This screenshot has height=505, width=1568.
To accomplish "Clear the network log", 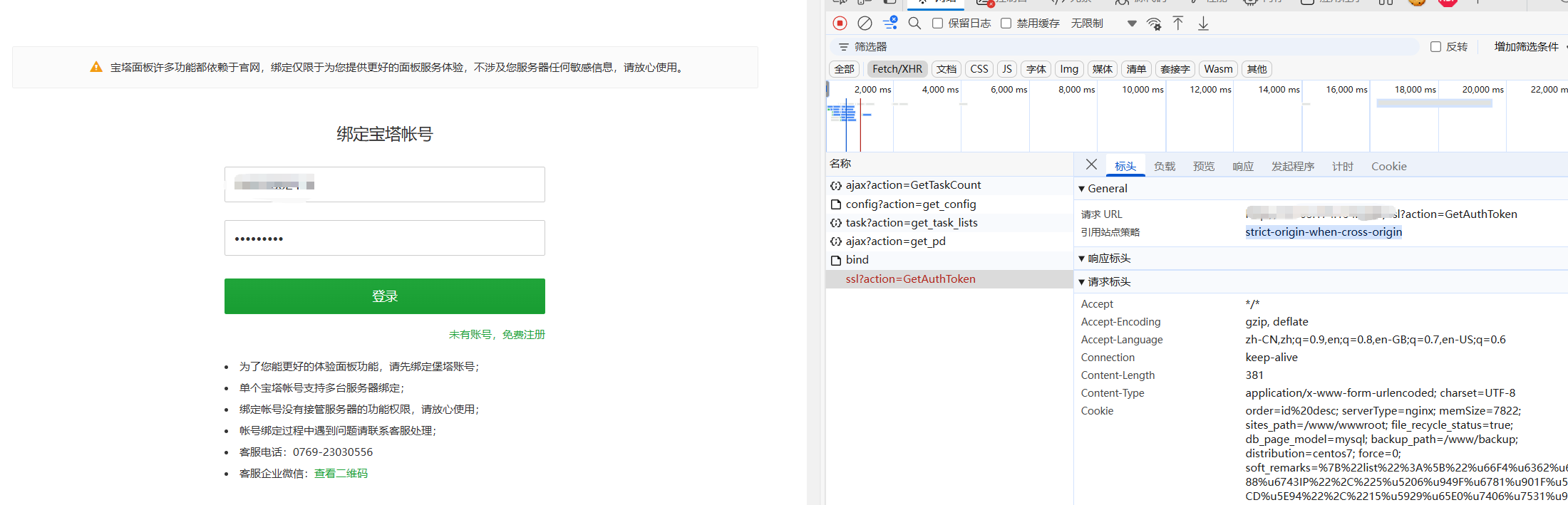I will [x=865, y=24].
